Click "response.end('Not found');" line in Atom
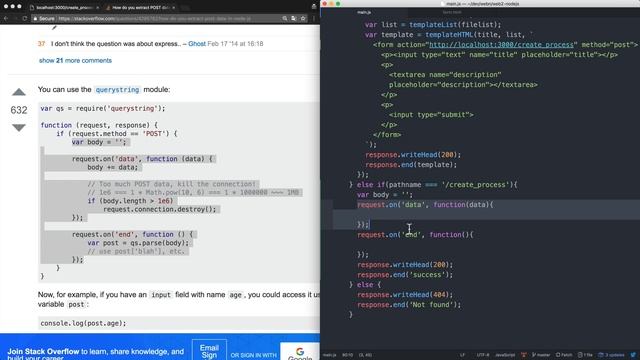The image size is (640, 360). pyautogui.click(x=409, y=305)
